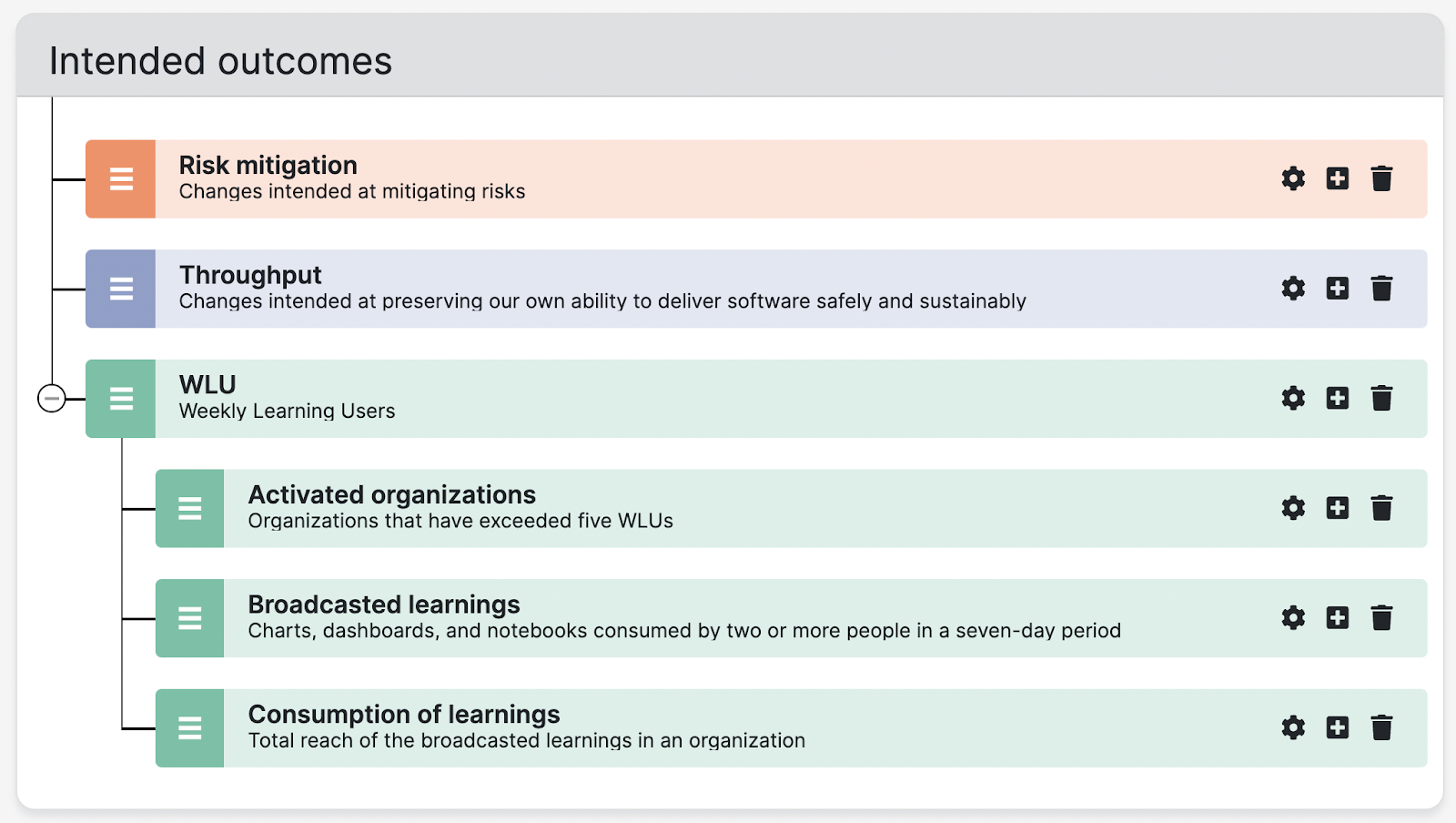1456x823 pixels.
Task: Open settings gear for Throughput
Action: click(1293, 289)
